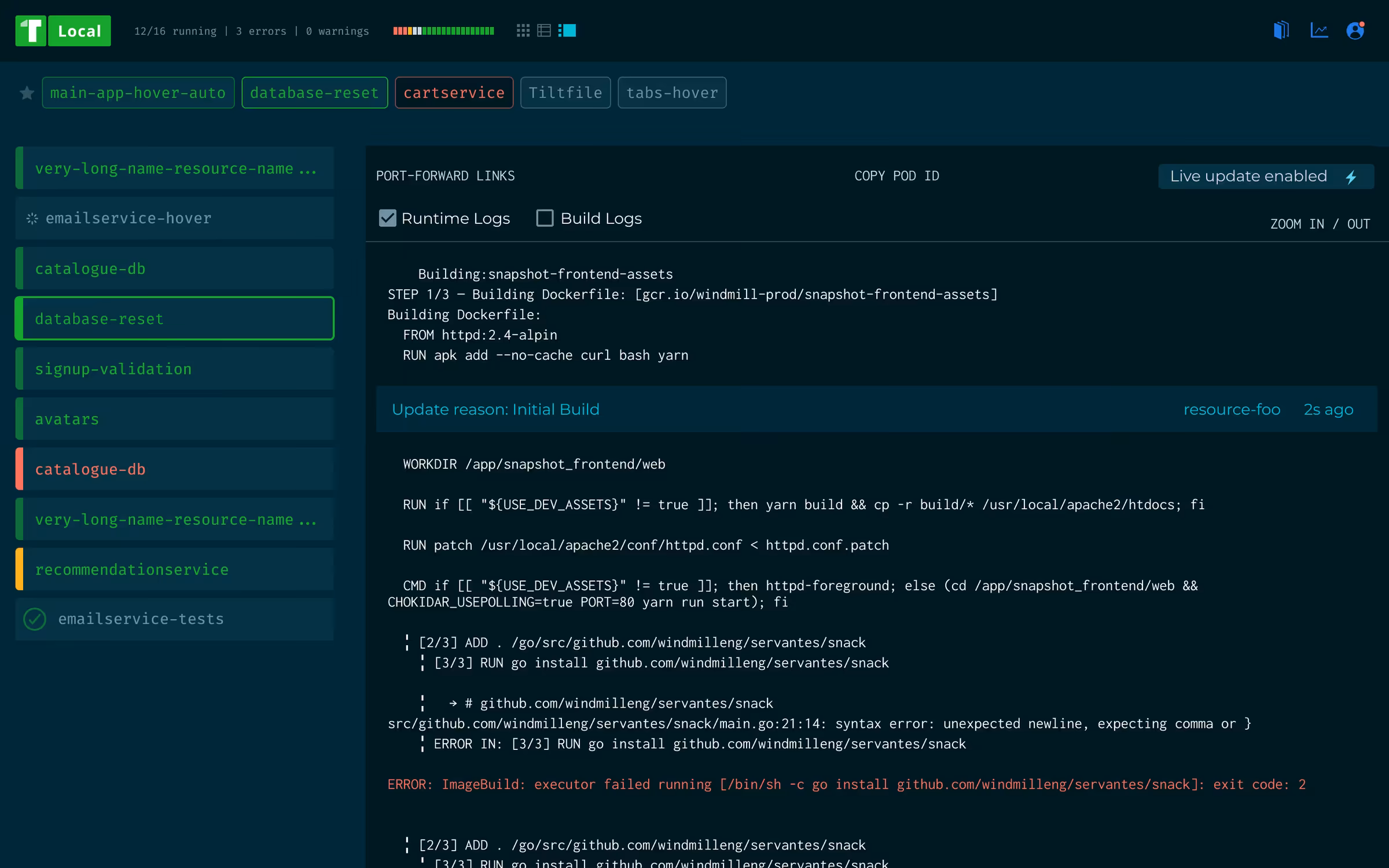Screen dimensions: 1389x868
Task: Switch to the database-reset tab
Action: click(315, 93)
